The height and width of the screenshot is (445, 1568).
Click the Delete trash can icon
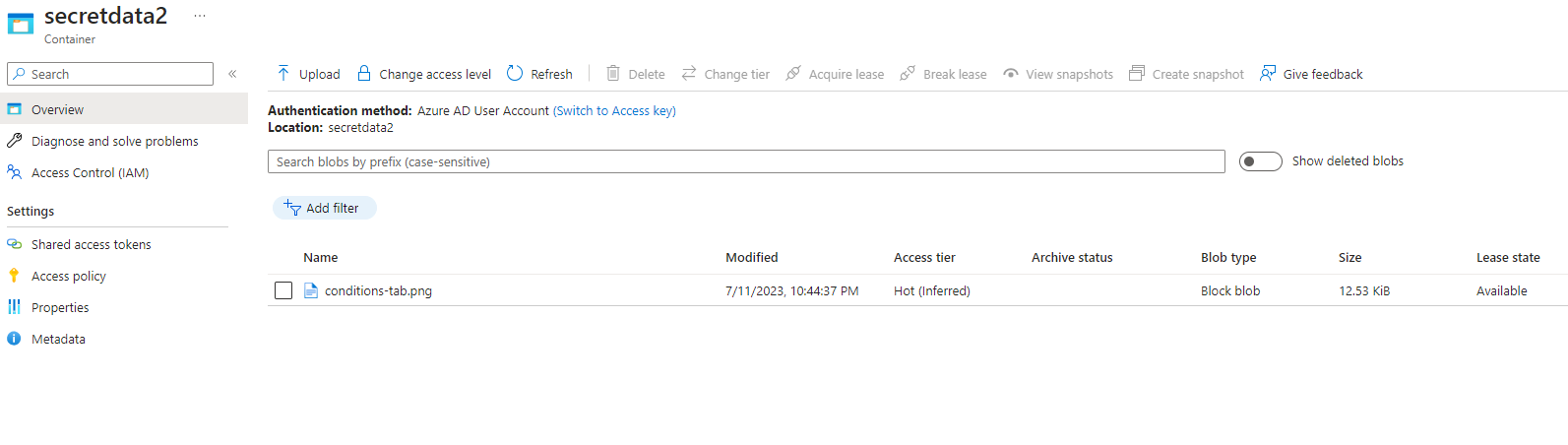click(x=613, y=73)
